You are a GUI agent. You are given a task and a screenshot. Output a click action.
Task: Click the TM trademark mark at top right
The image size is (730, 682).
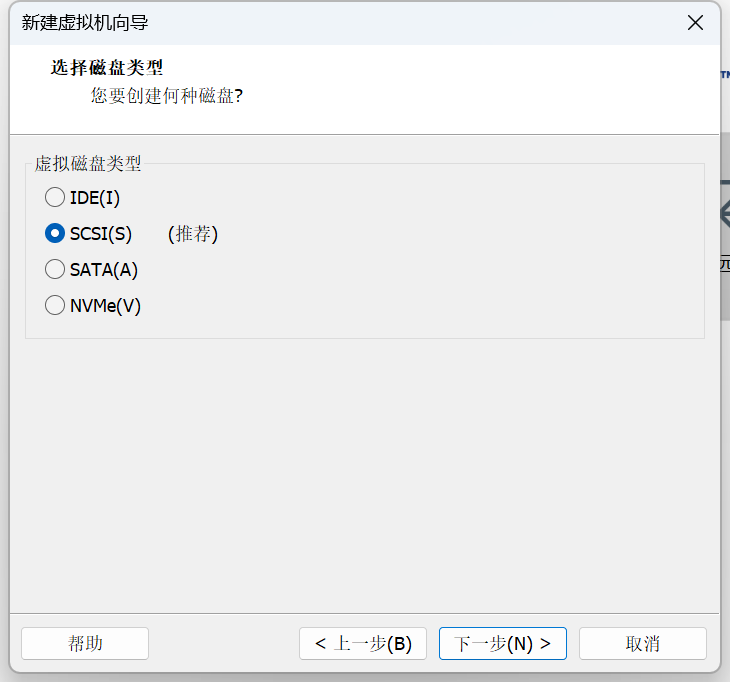(724, 74)
